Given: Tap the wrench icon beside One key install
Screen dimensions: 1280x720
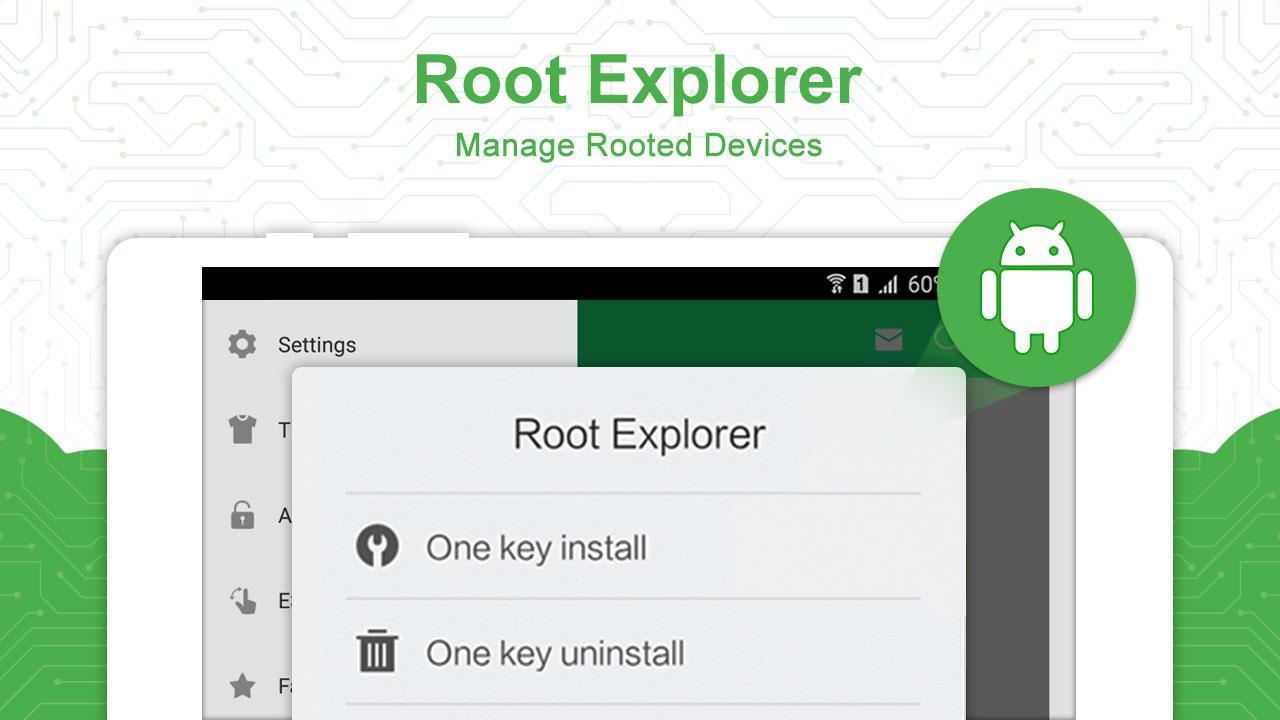Looking at the screenshot, I should point(377,547).
